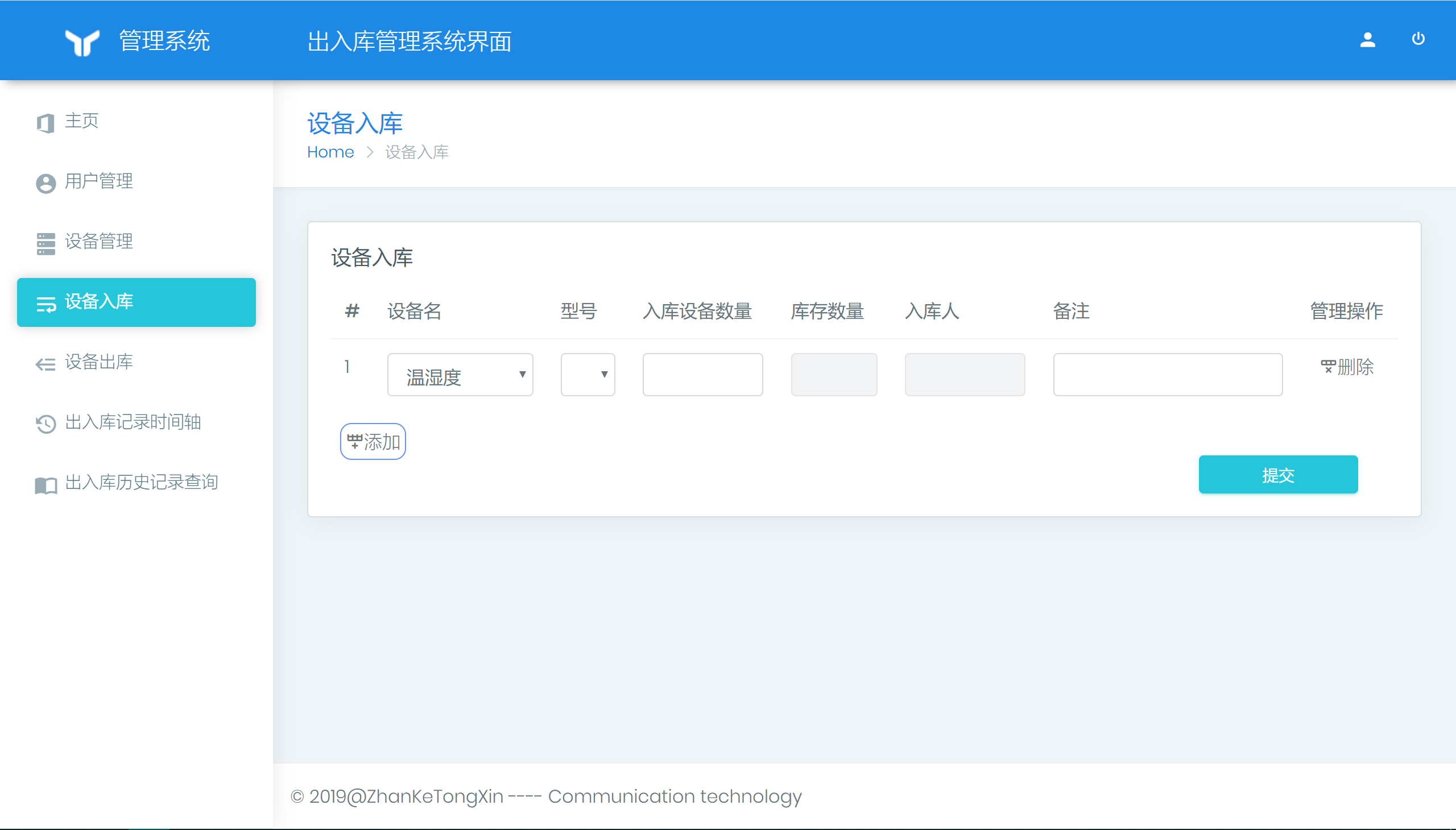Click the disabled 入库人 field

click(x=965, y=375)
